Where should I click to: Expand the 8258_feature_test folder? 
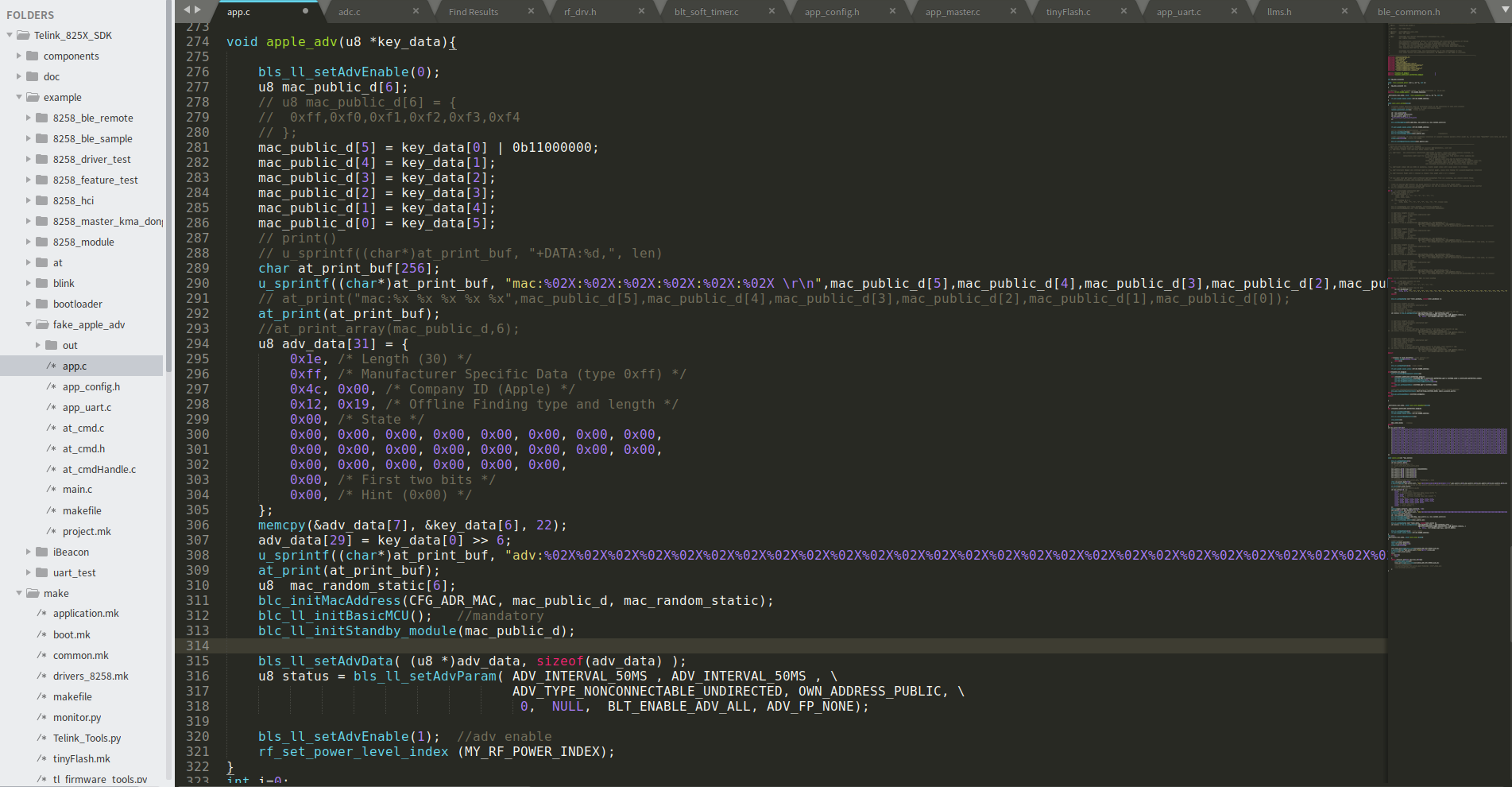tap(29, 180)
